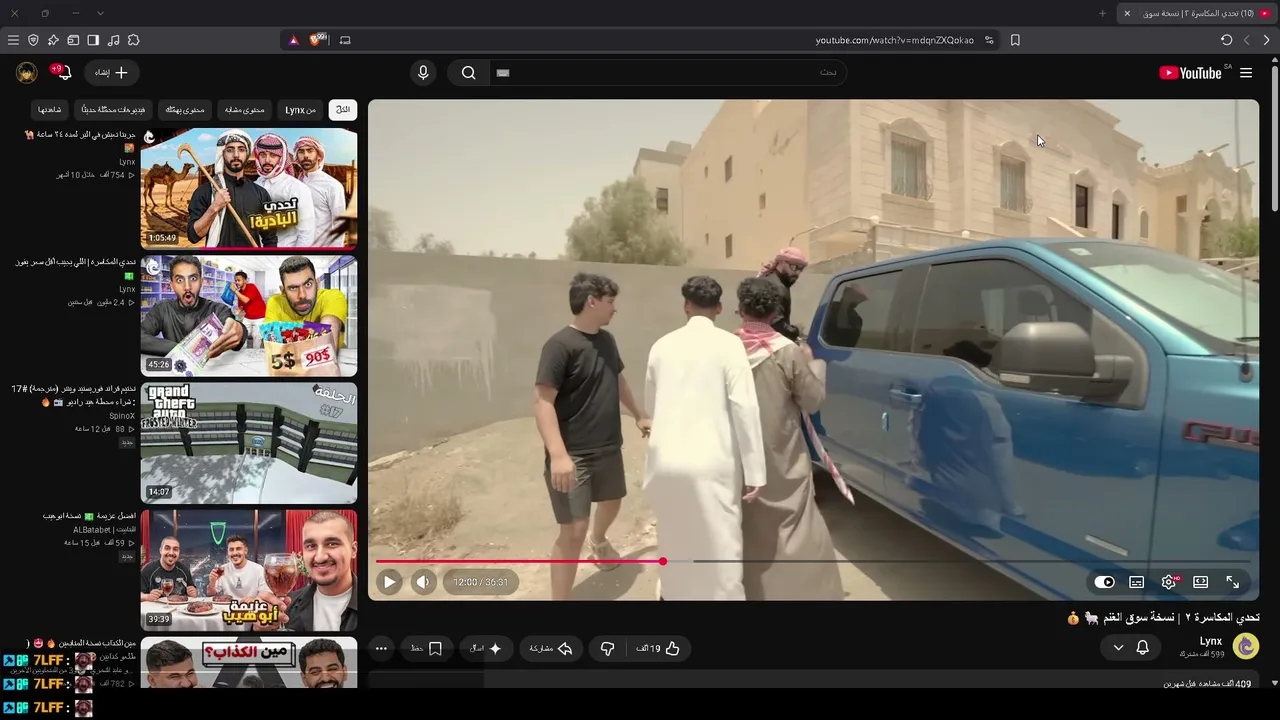Save the video to a playlist (حفظ)

pos(427,648)
